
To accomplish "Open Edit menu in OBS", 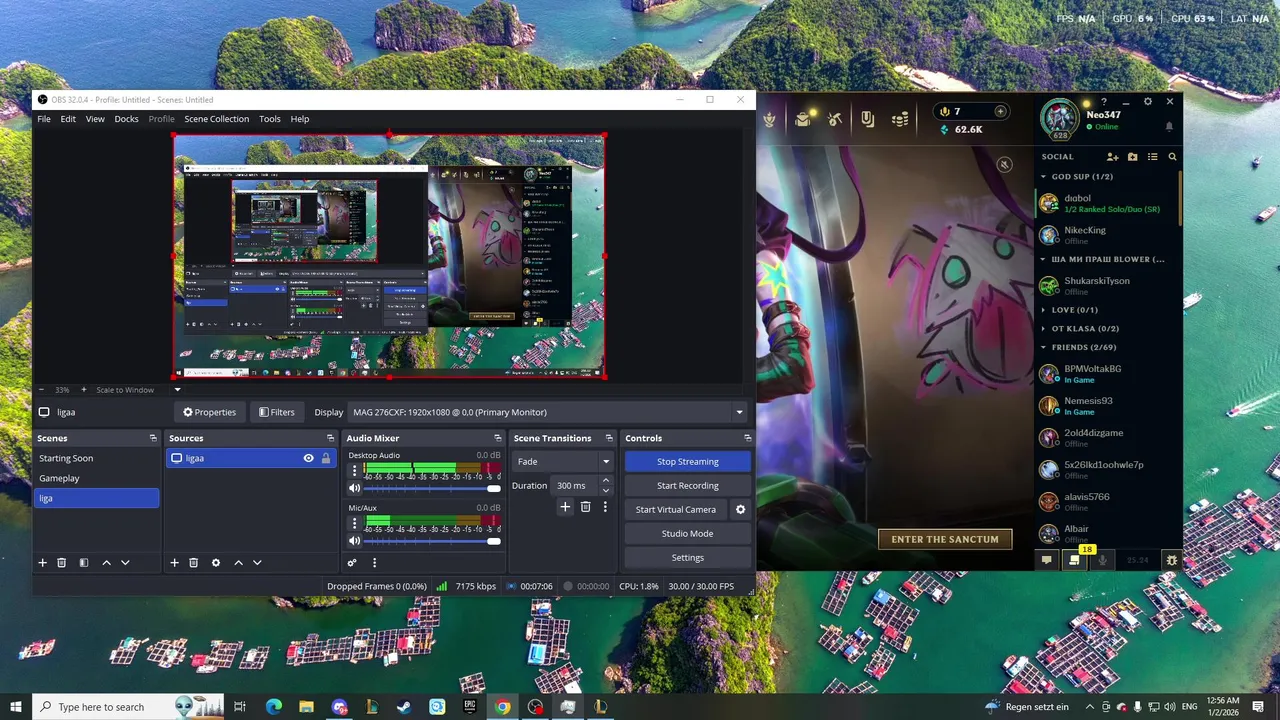I will pyautogui.click(x=68, y=119).
